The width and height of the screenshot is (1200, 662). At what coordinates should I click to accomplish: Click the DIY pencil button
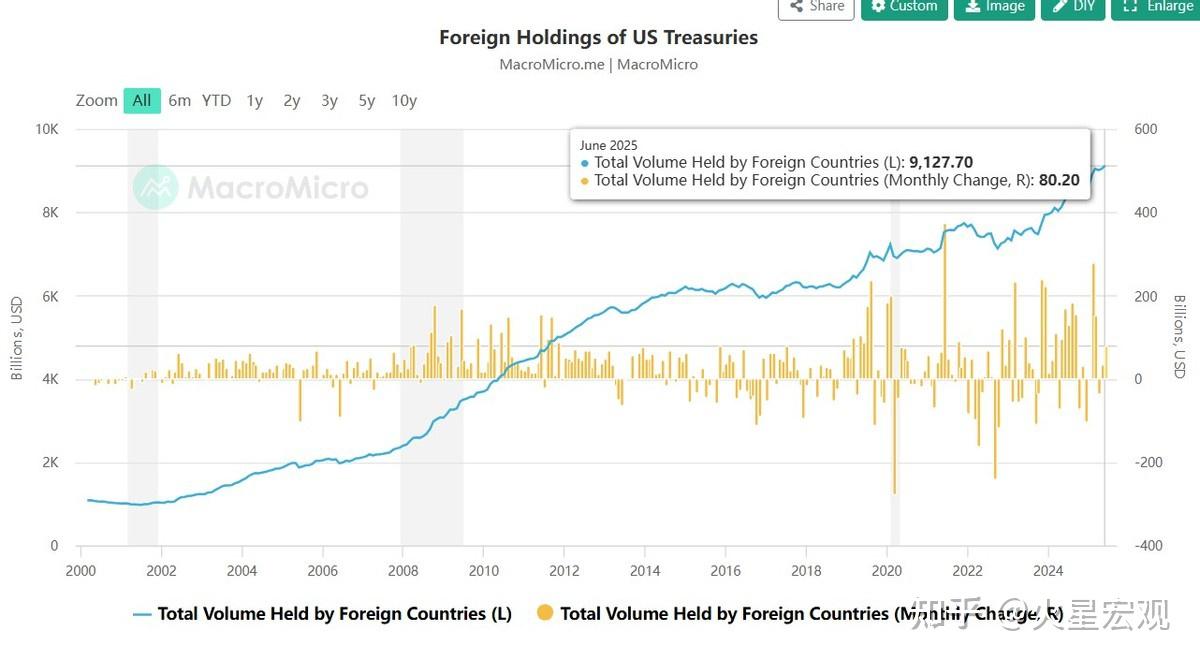[x=1073, y=7]
